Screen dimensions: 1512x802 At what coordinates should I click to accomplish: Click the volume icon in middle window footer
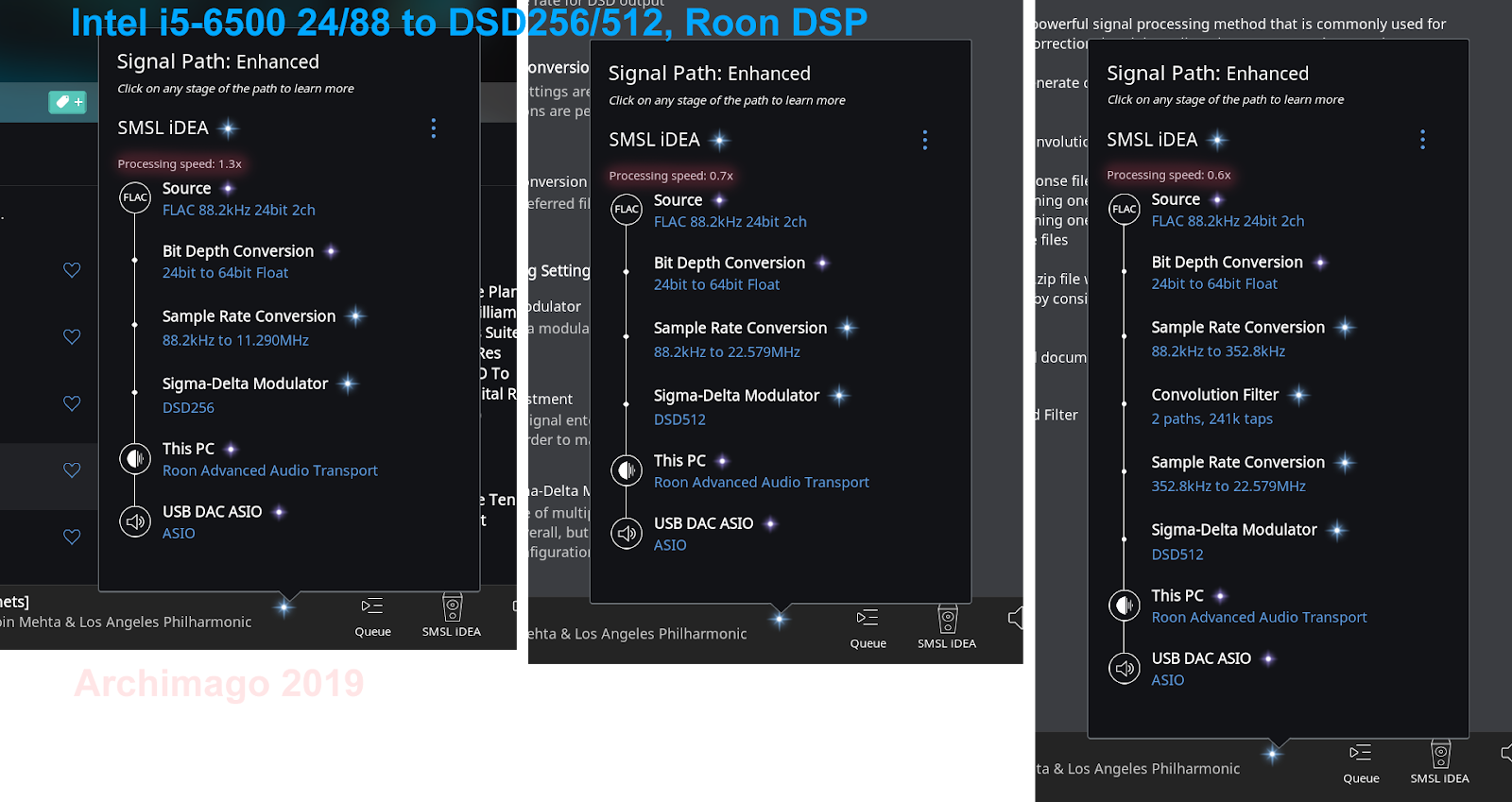(x=1015, y=618)
